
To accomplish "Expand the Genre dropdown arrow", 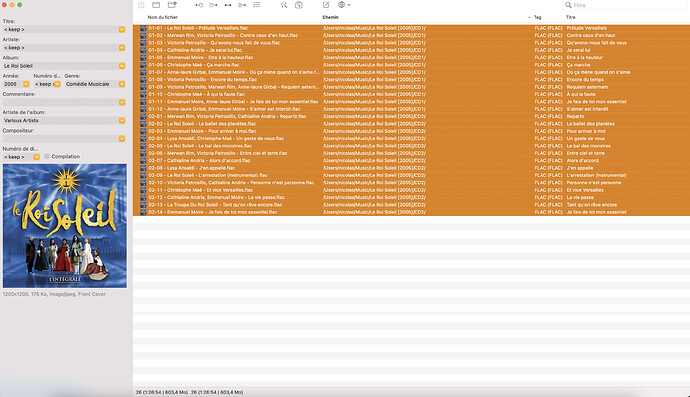I will (x=122, y=84).
